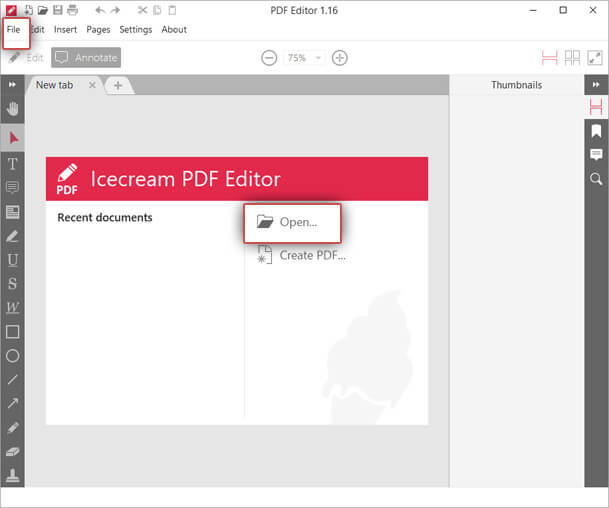Image resolution: width=609 pixels, height=508 pixels.
Task: Activate the Stamp tool
Action: click(x=13, y=475)
